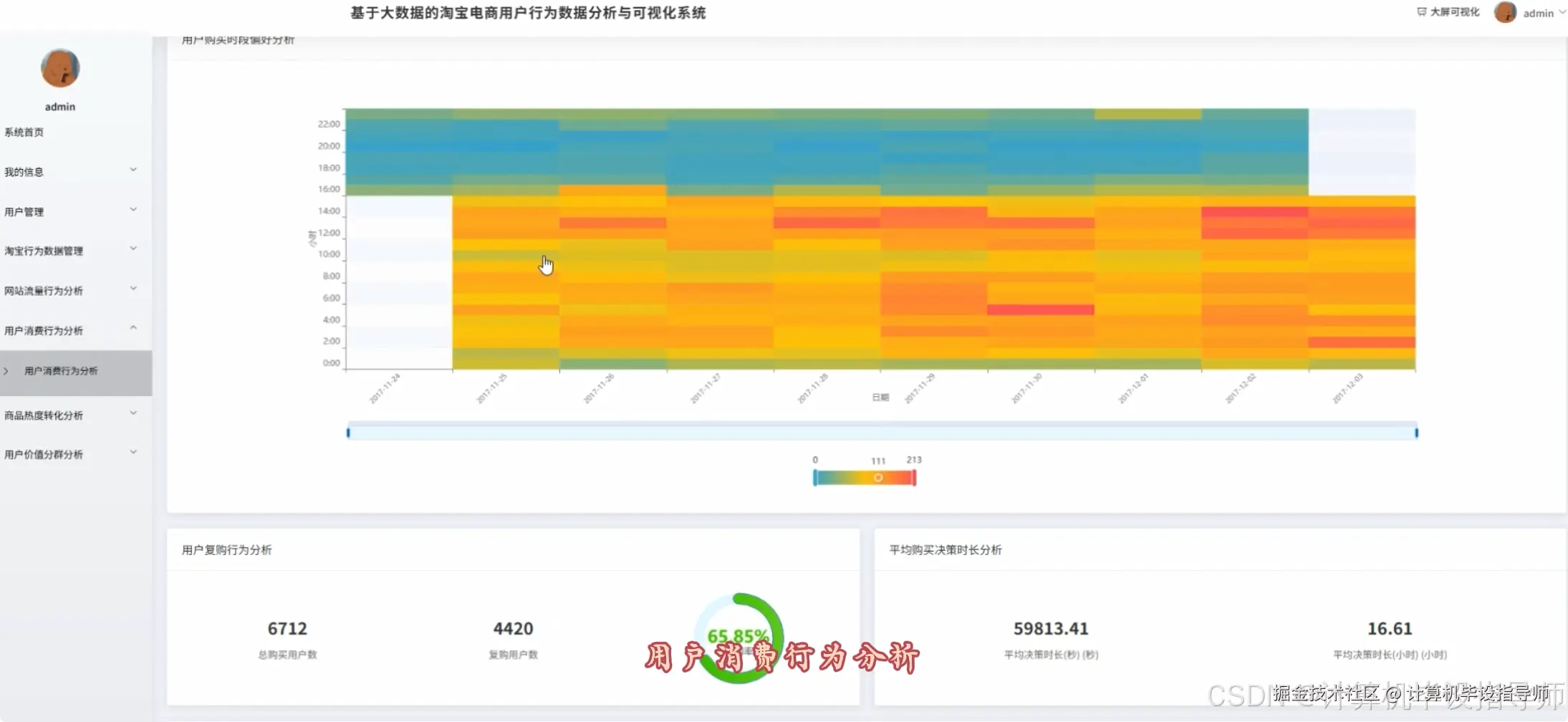Image resolution: width=1568 pixels, height=722 pixels.
Task: Click the admin avatar in the top bar
Action: click(x=1504, y=12)
